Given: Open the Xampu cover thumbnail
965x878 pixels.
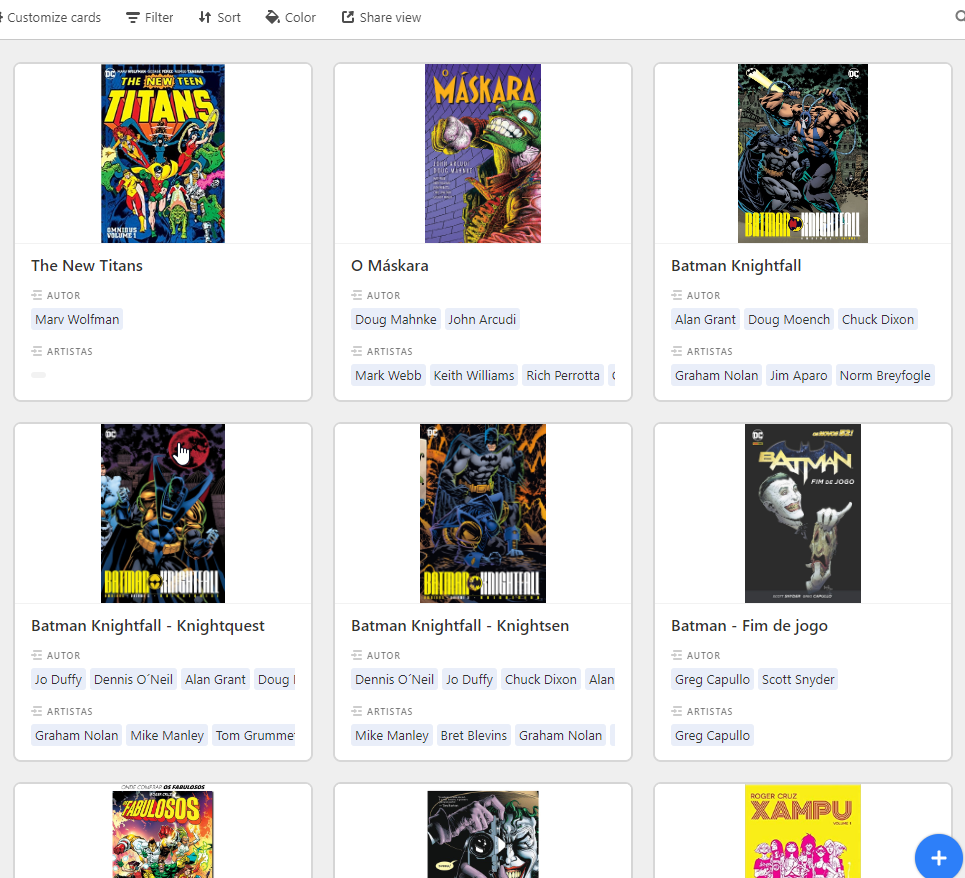Looking at the screenshot, I should point(803,831).
